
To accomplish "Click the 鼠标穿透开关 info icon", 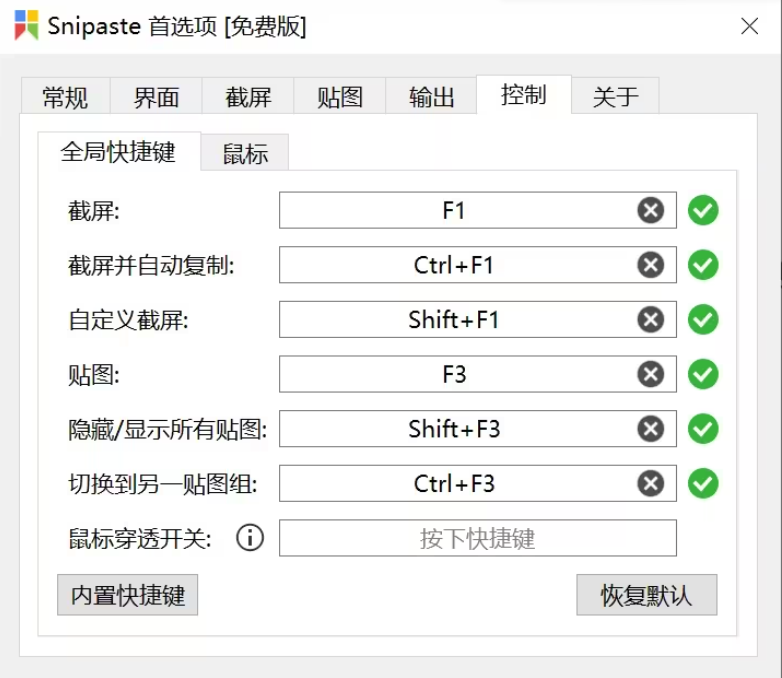I will click(x=250, y=538).
